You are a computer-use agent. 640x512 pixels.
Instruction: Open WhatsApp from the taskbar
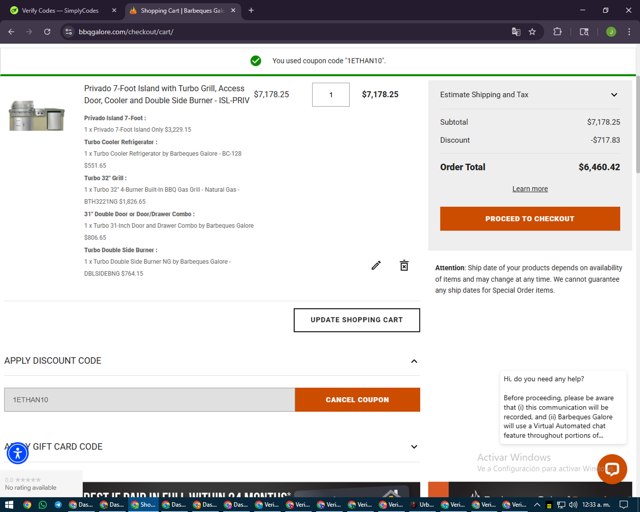42,505
